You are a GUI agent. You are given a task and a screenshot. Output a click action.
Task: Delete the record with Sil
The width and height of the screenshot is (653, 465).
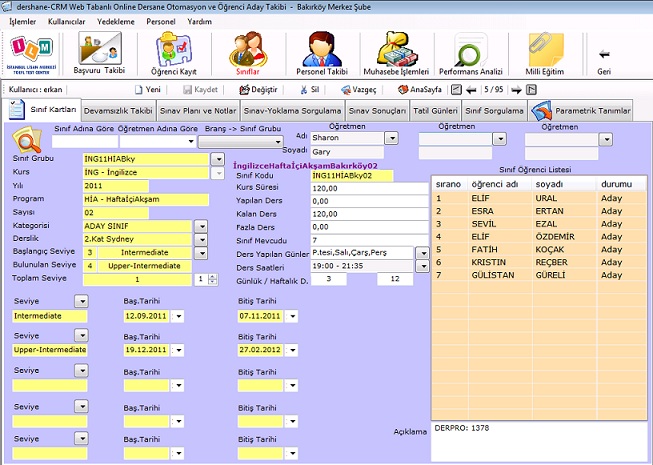click(309, 90)
